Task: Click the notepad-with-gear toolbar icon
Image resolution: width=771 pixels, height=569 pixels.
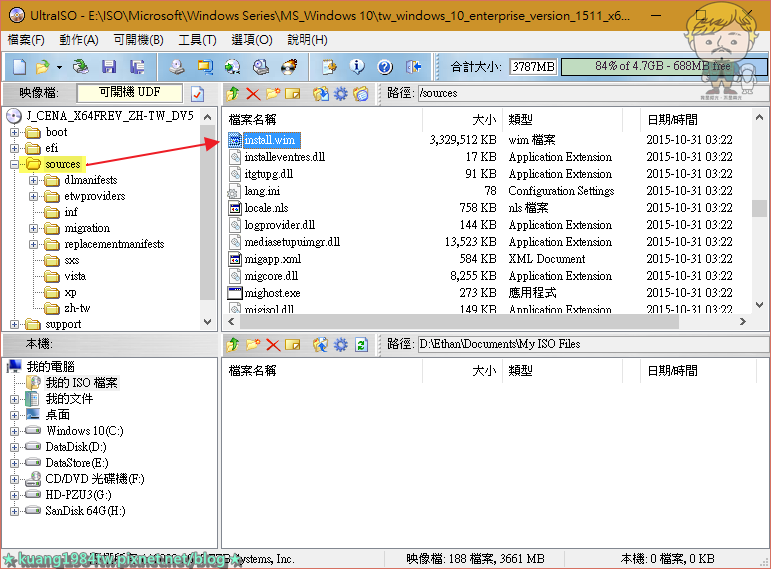Action: (329, 67)
